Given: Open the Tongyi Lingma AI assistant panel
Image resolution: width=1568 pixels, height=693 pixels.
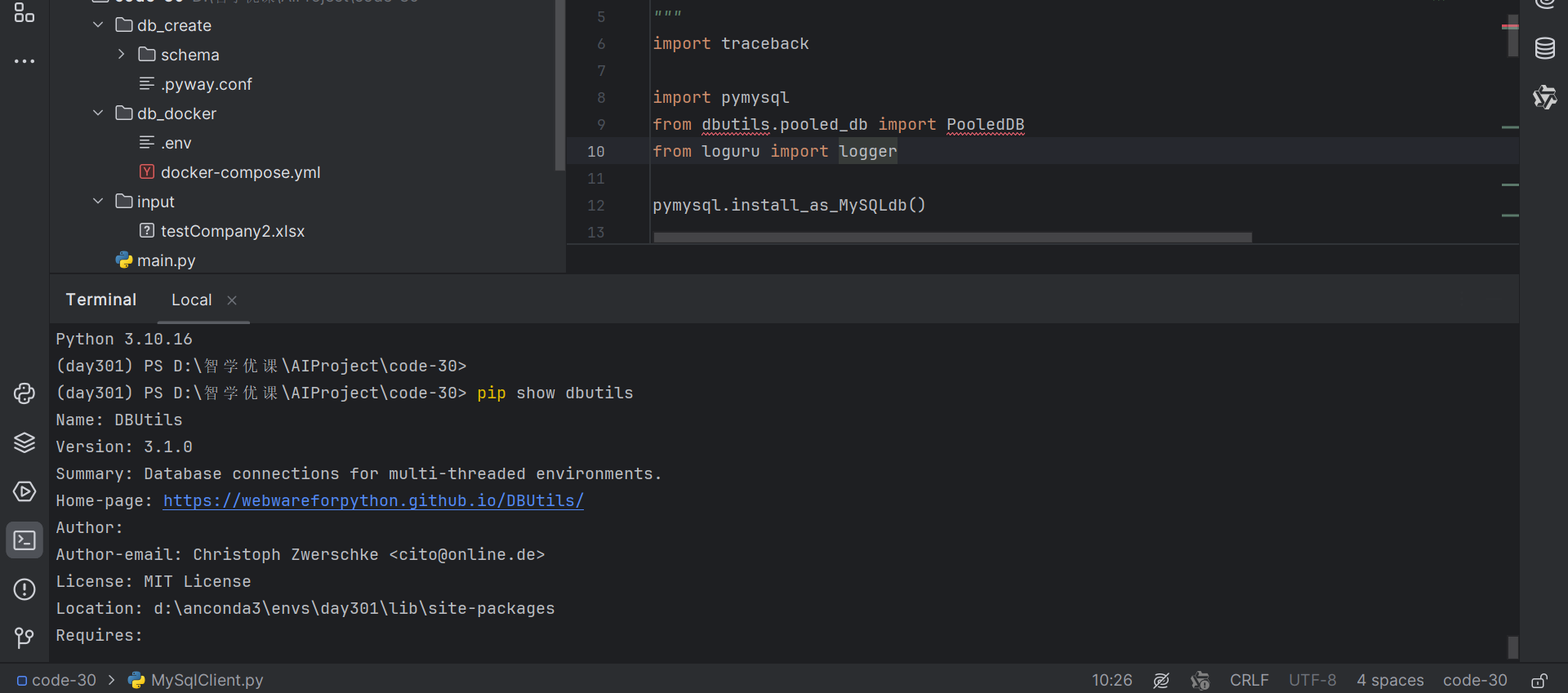Looking at the screenshot, I should (x=1544, y=97).
